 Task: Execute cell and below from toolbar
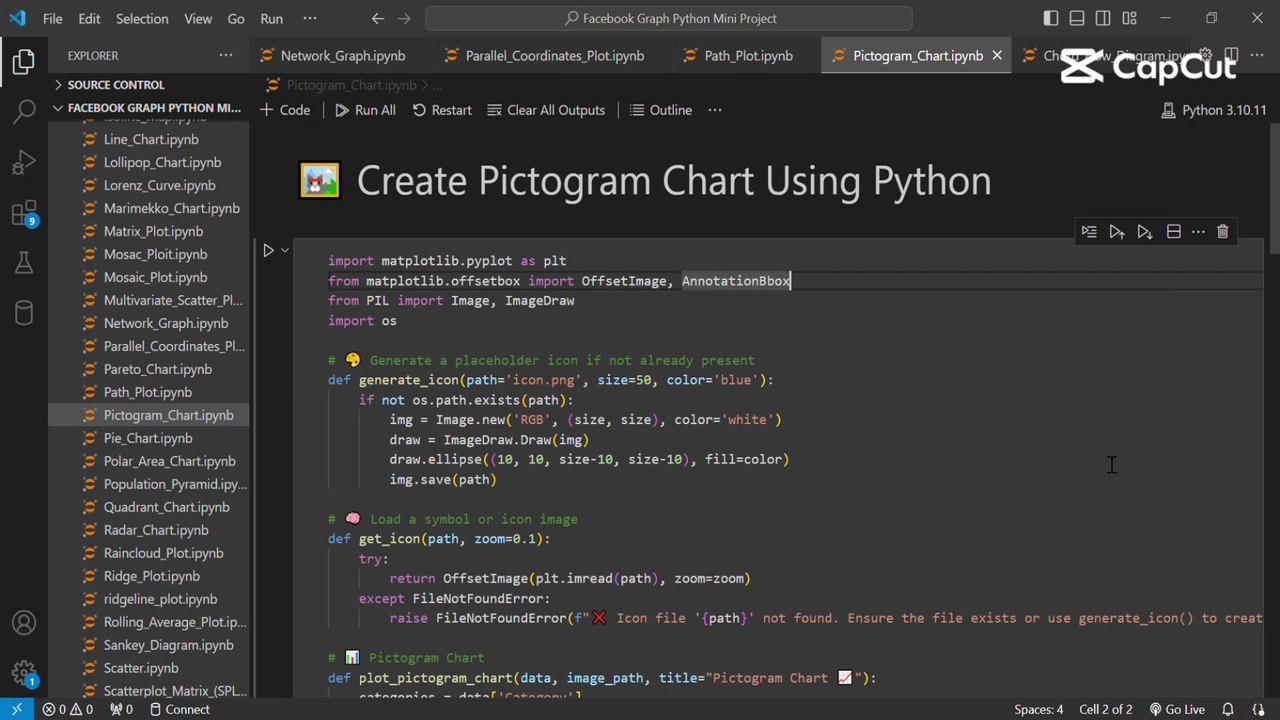point(1145,232)
